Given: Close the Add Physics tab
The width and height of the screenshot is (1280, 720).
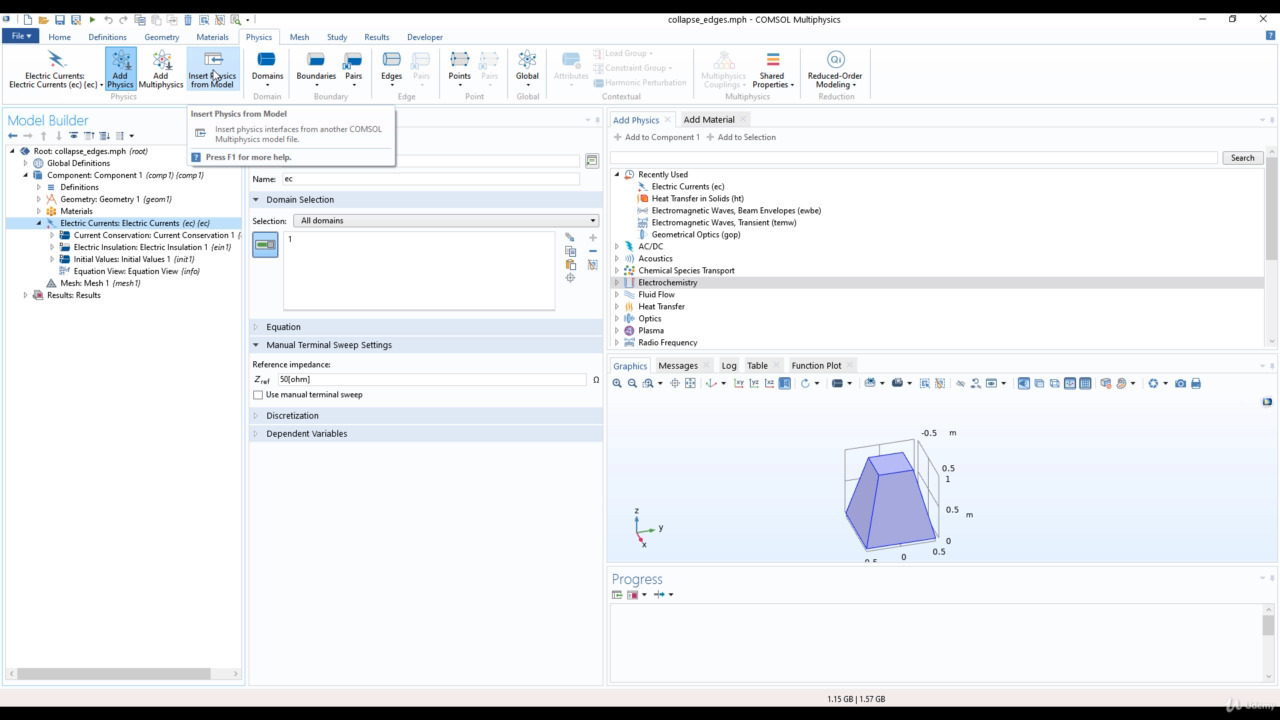Looking at the screenshot, I should pyautogui.click(x=668, y=120).
